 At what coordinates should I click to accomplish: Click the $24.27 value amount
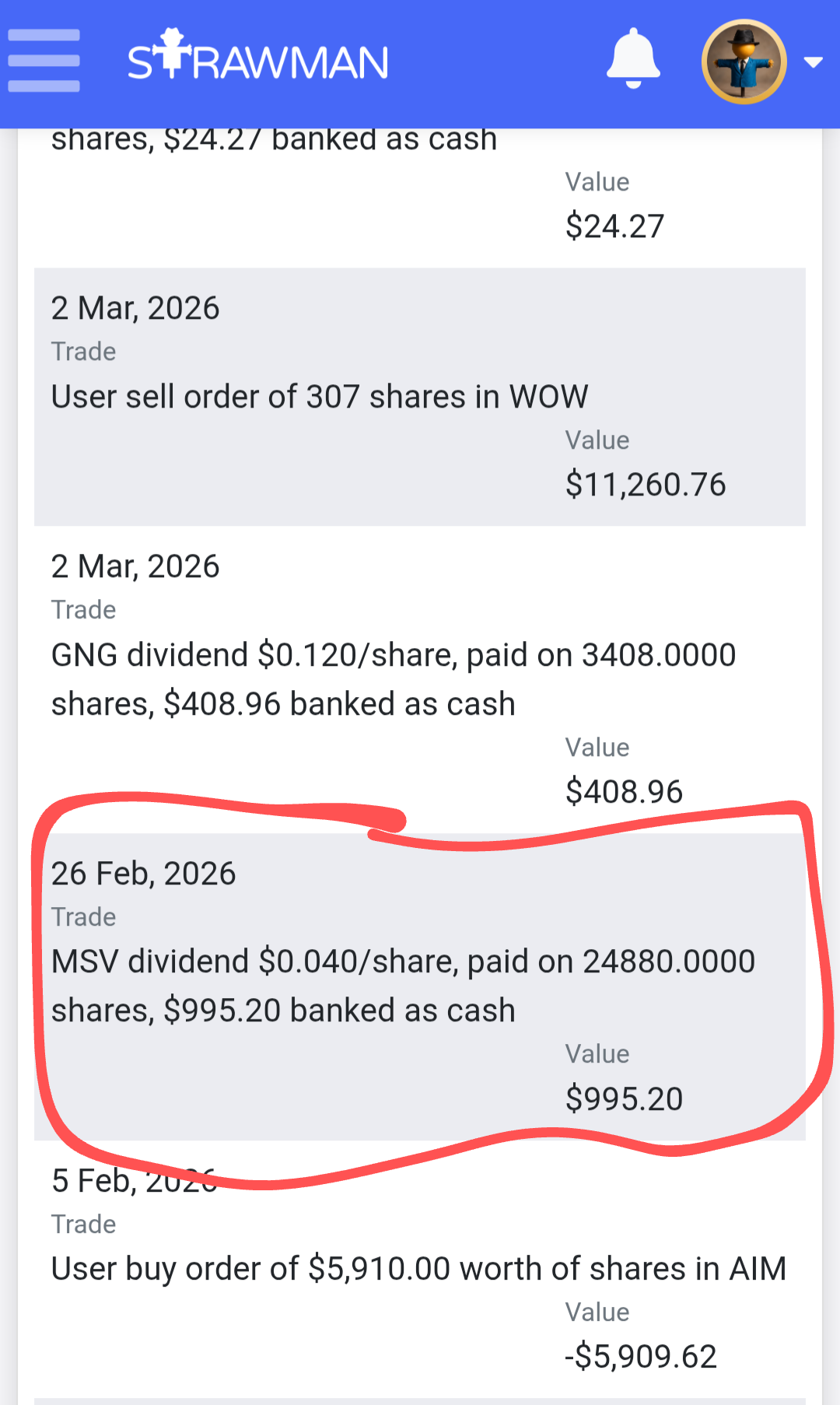[614, 226]
